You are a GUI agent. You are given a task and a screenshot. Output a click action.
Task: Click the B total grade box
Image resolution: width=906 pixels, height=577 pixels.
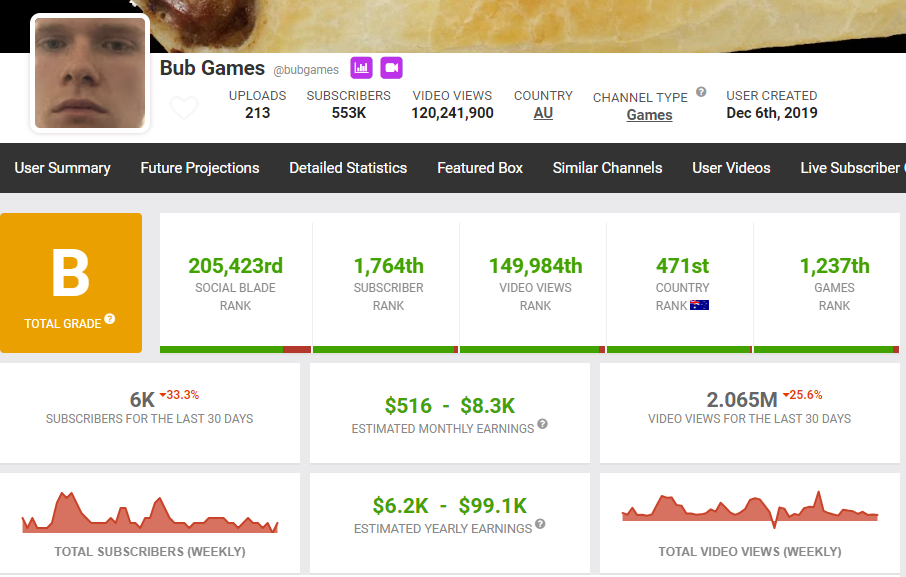click(x=70, y=283)
